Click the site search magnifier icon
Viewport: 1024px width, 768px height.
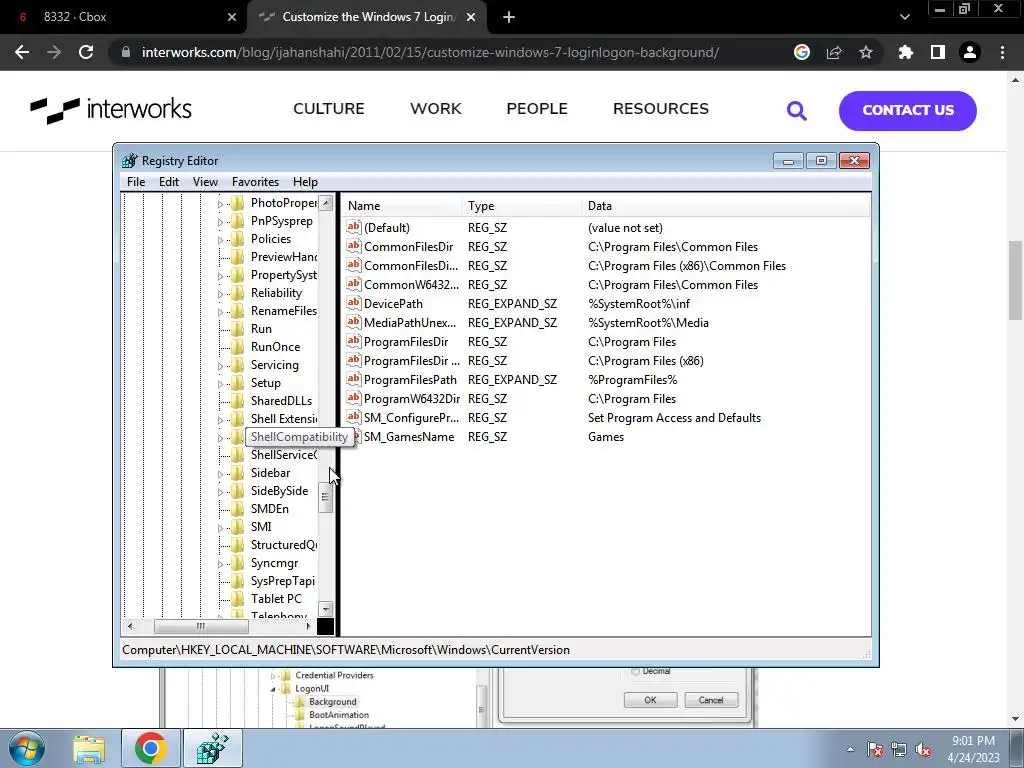coord(797,110)
